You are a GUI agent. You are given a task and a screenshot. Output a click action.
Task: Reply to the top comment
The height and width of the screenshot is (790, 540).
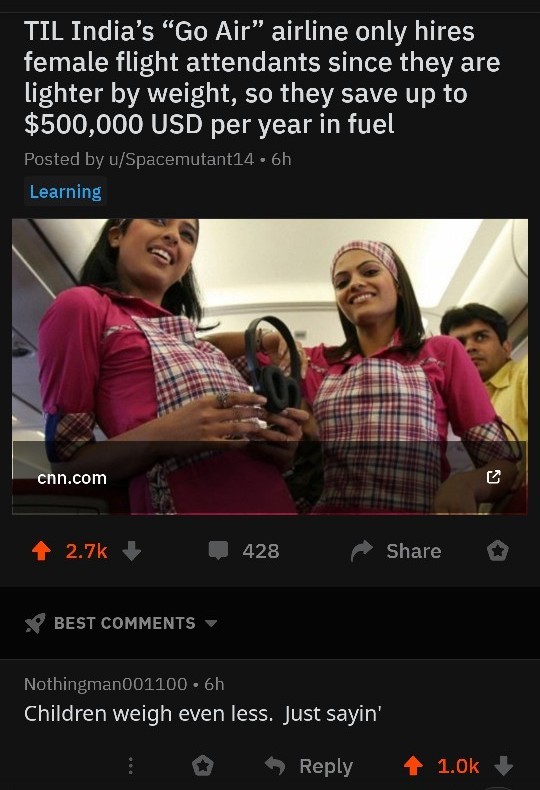tap(309, 766)
